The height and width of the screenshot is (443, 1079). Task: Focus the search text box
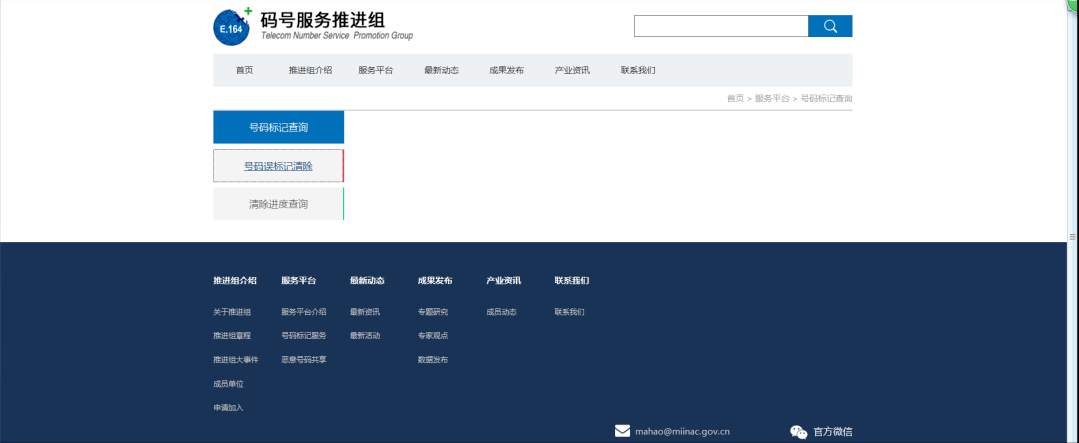tap(721, 26)
